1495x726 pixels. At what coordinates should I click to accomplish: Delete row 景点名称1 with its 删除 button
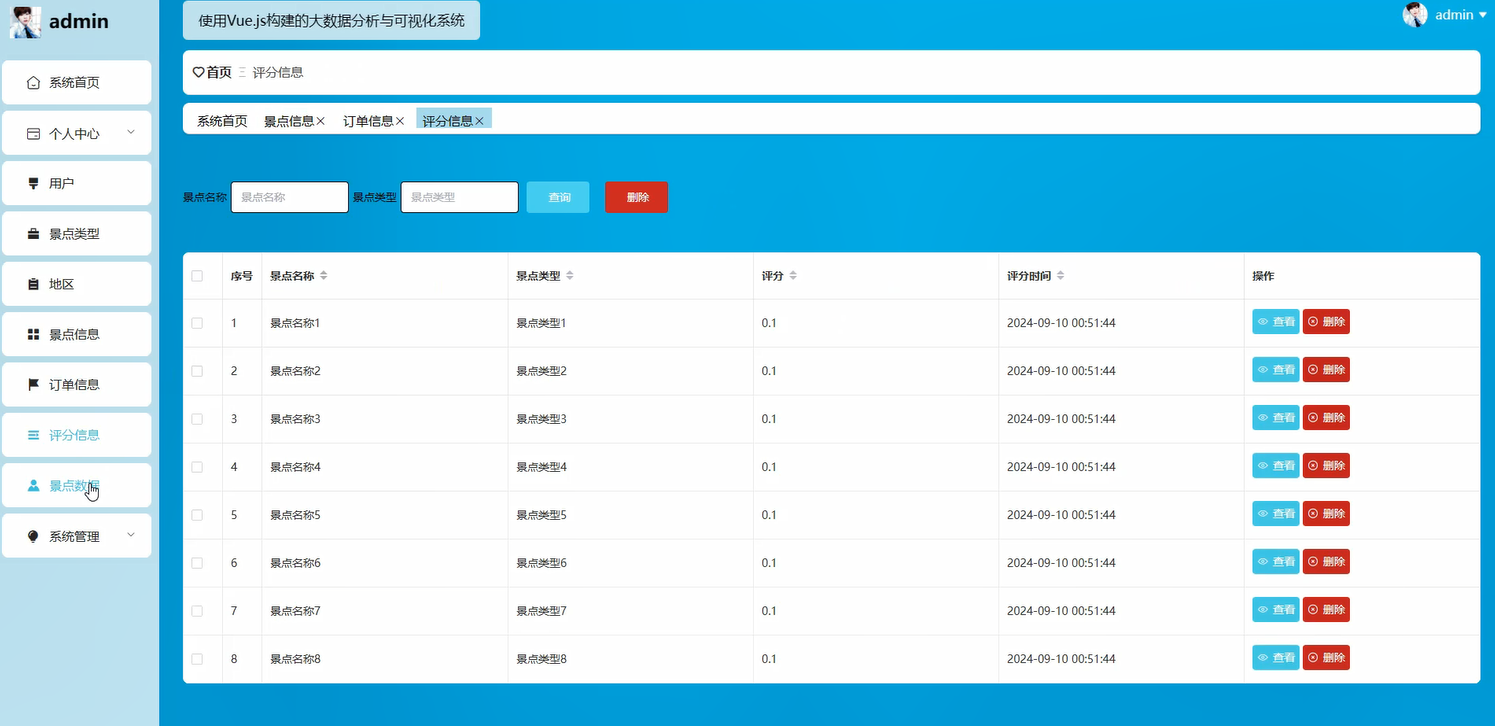tap(1326, 322)
